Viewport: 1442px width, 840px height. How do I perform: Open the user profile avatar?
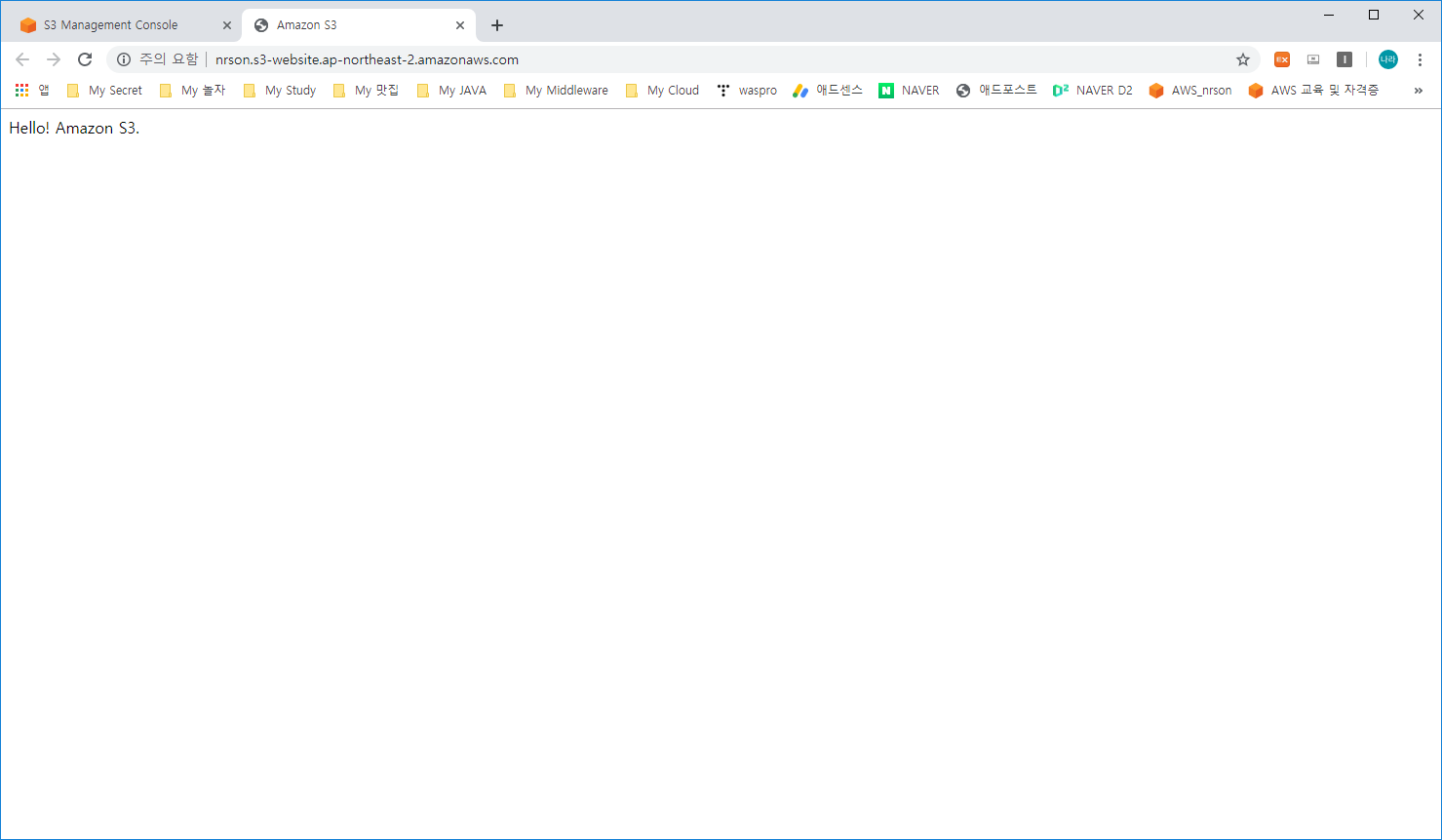click(x=1387, y=59)
